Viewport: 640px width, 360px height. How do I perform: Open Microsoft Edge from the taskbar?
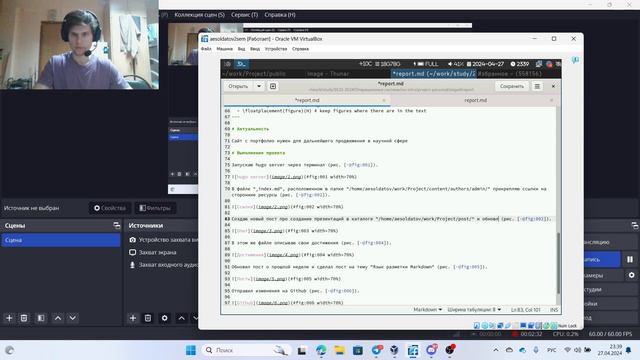click(321, 350)
